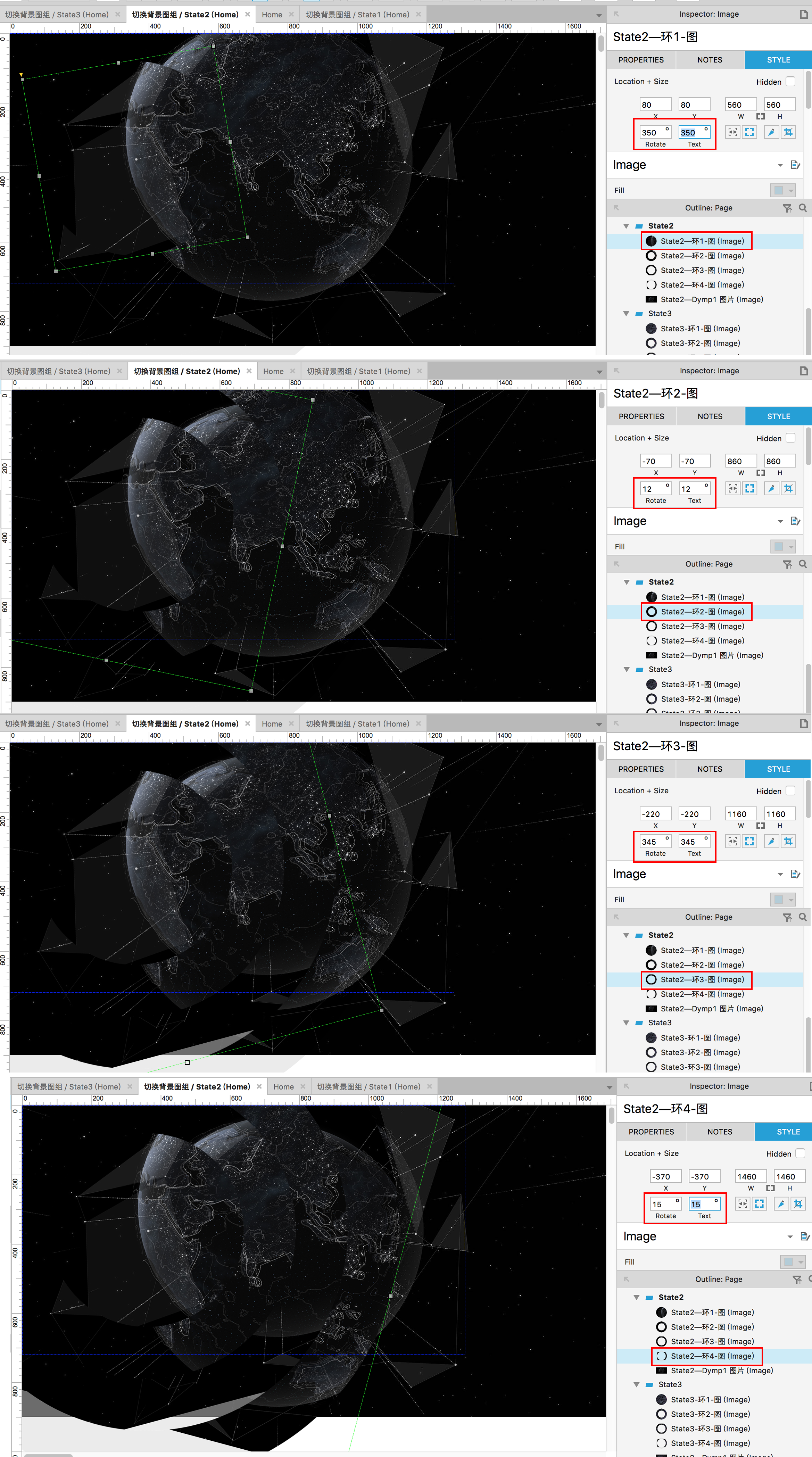Collapse State2 tree under State2—环4-图 inspector
The image size is (812, 1457).
[x=636, y=1297]
